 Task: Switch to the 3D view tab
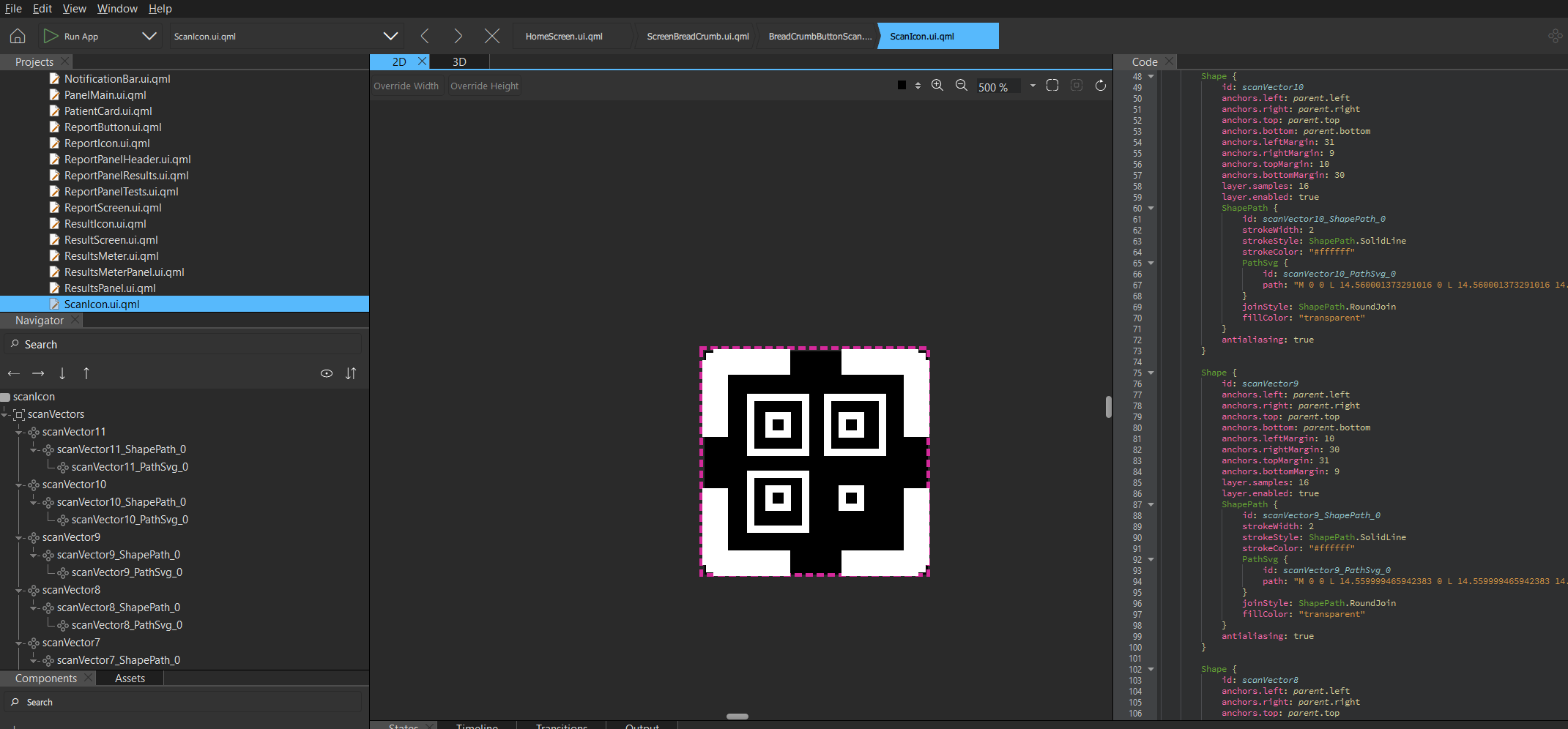tap(459, 62)
